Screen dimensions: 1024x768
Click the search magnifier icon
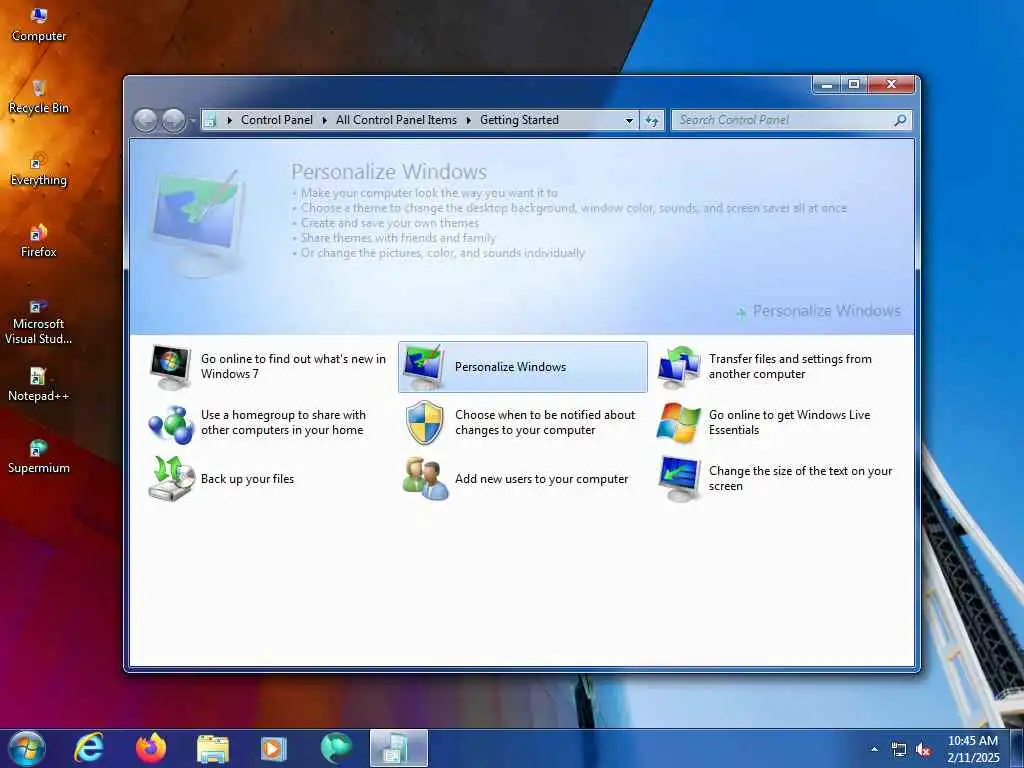click(x=901, y=120)
